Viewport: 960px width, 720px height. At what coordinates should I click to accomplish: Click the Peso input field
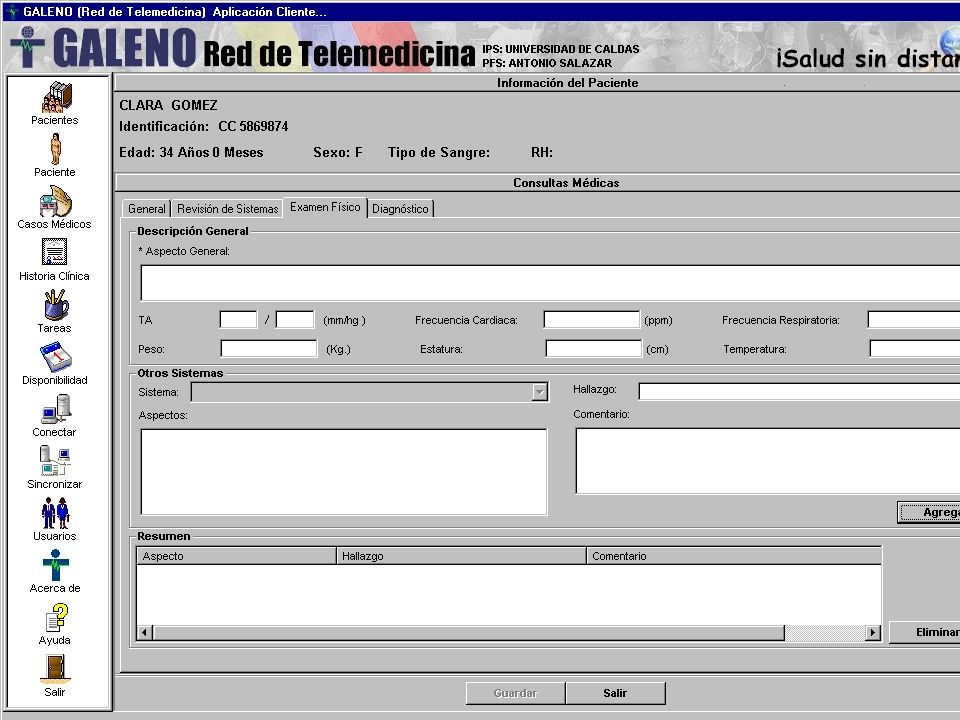pos(269,349)
